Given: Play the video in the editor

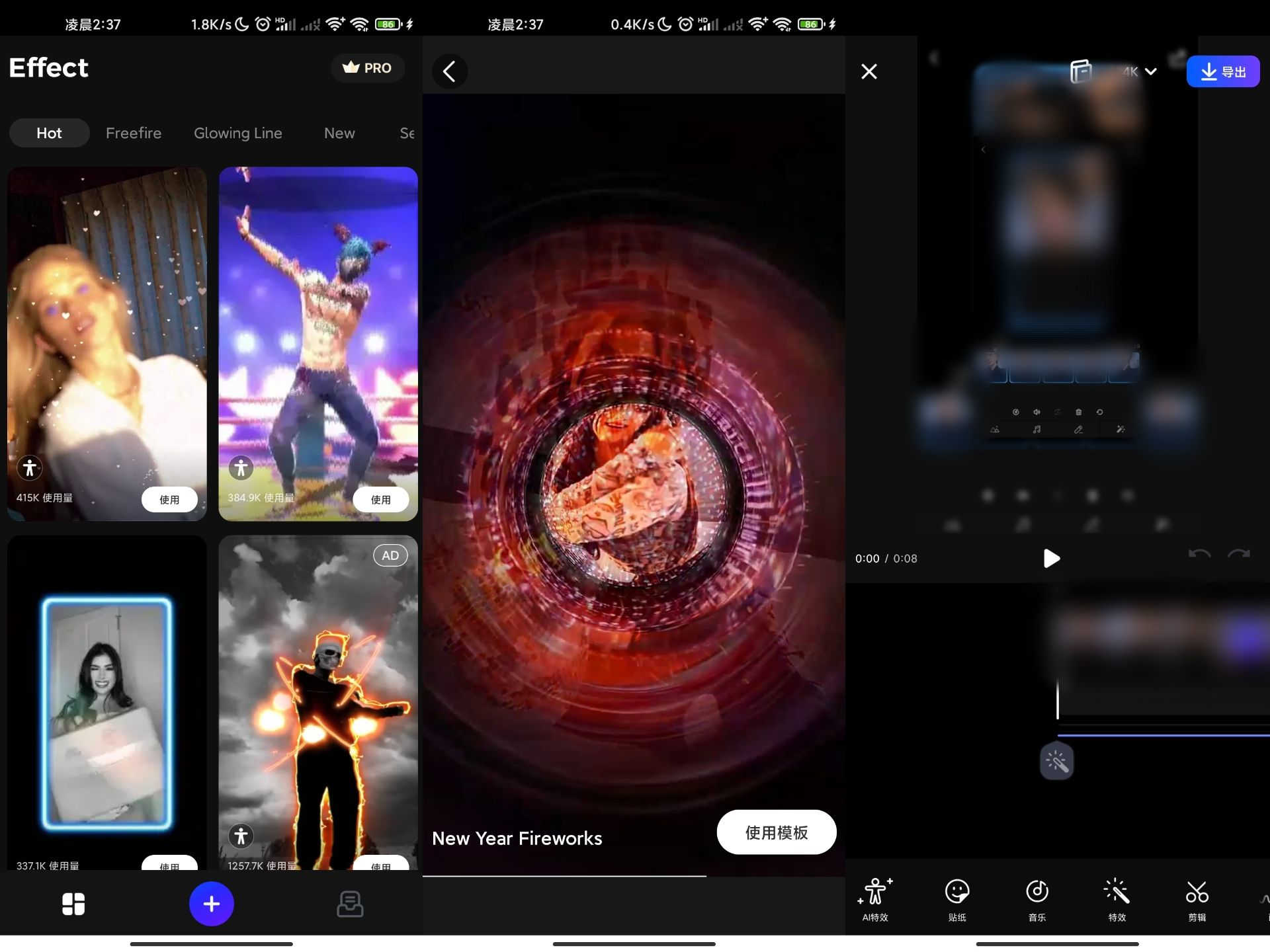Looking at the screenshot, I should [1051, 558].
